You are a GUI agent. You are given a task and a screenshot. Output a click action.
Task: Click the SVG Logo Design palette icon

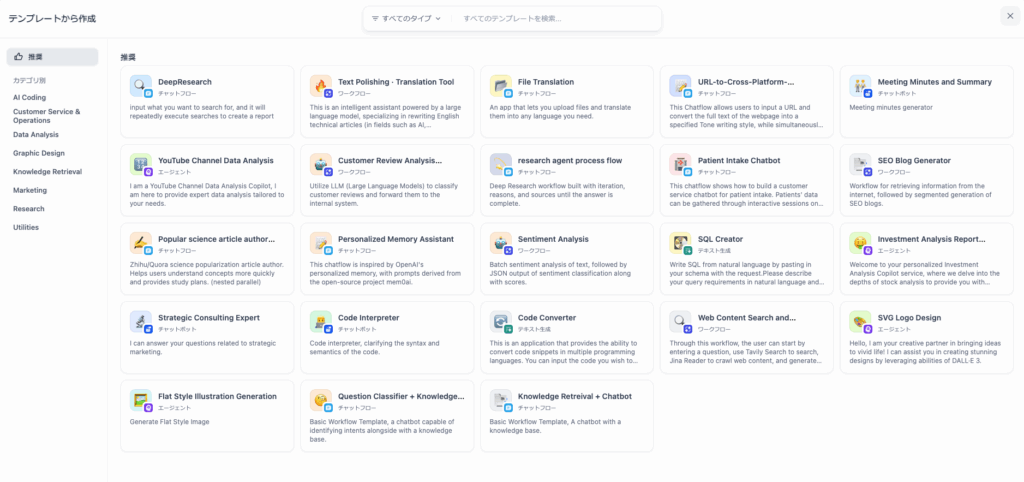[x=861, y=322]
